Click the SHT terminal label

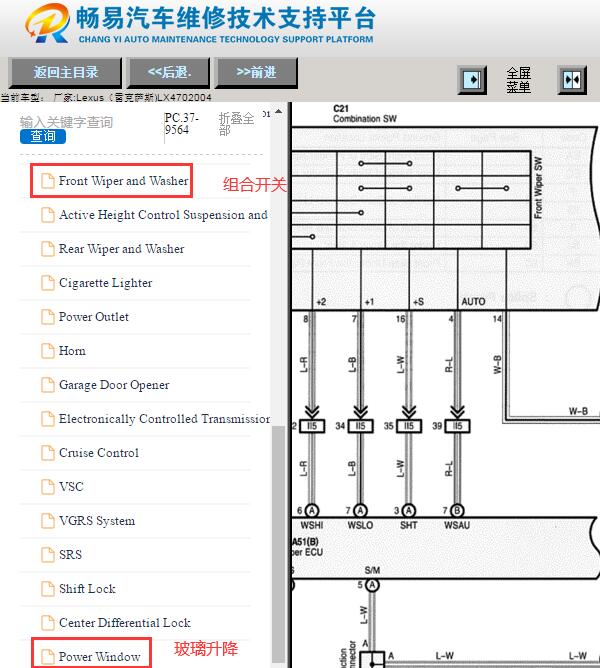coord(408,525)
